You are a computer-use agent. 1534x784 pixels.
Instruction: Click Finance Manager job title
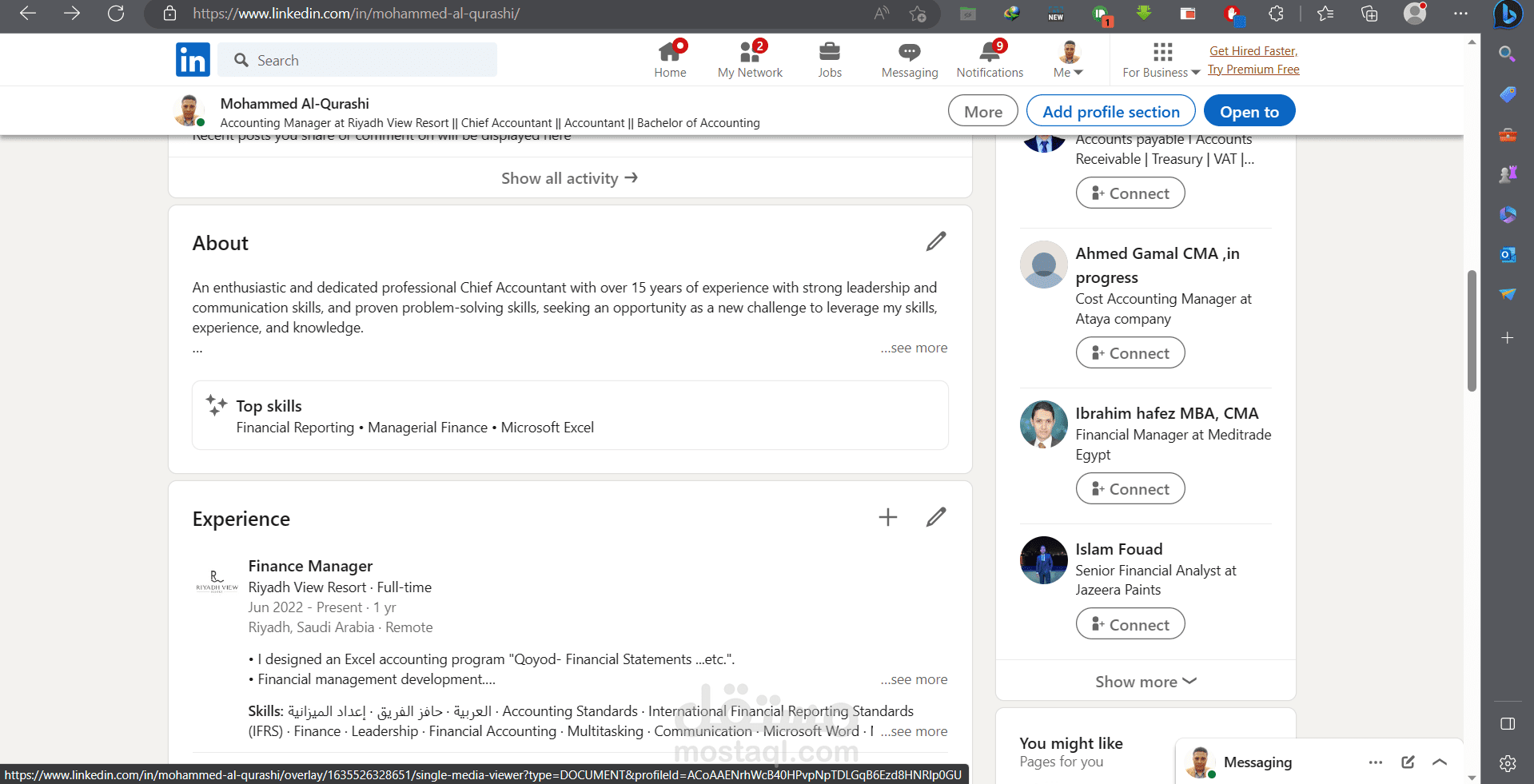point(310,566)
